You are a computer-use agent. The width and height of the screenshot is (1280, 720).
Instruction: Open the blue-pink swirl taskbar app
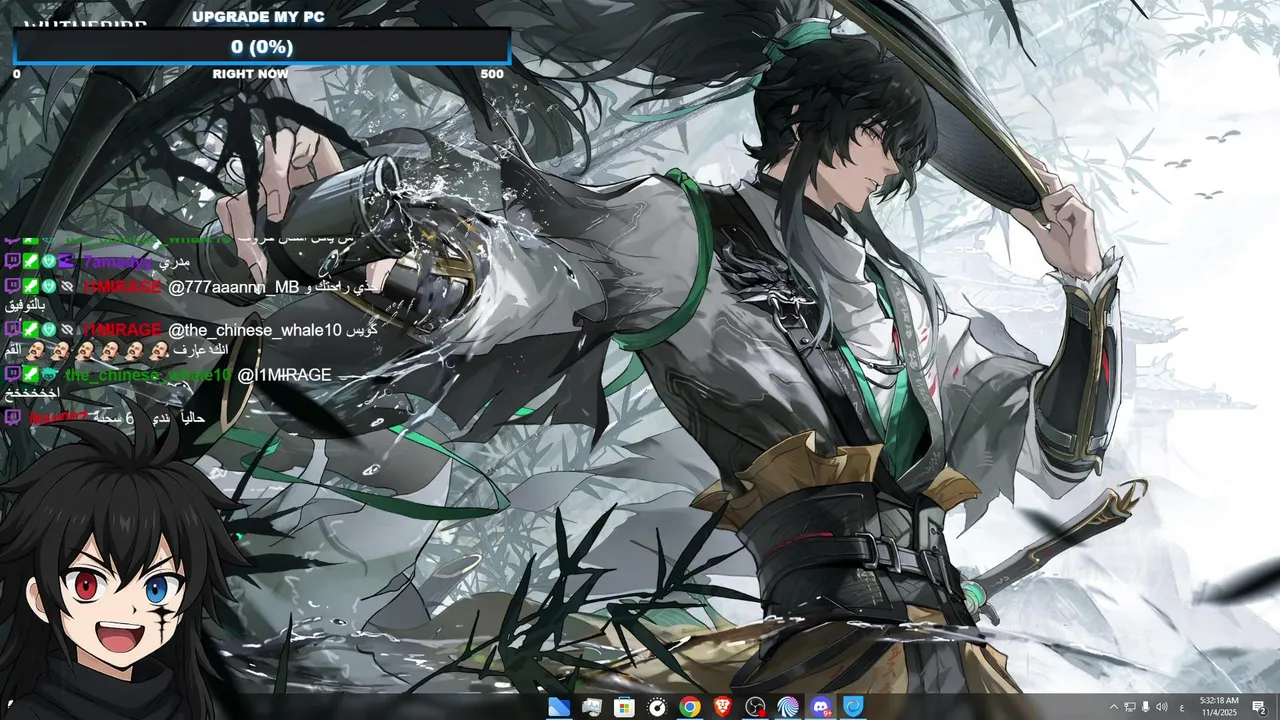tap(788, 707)
